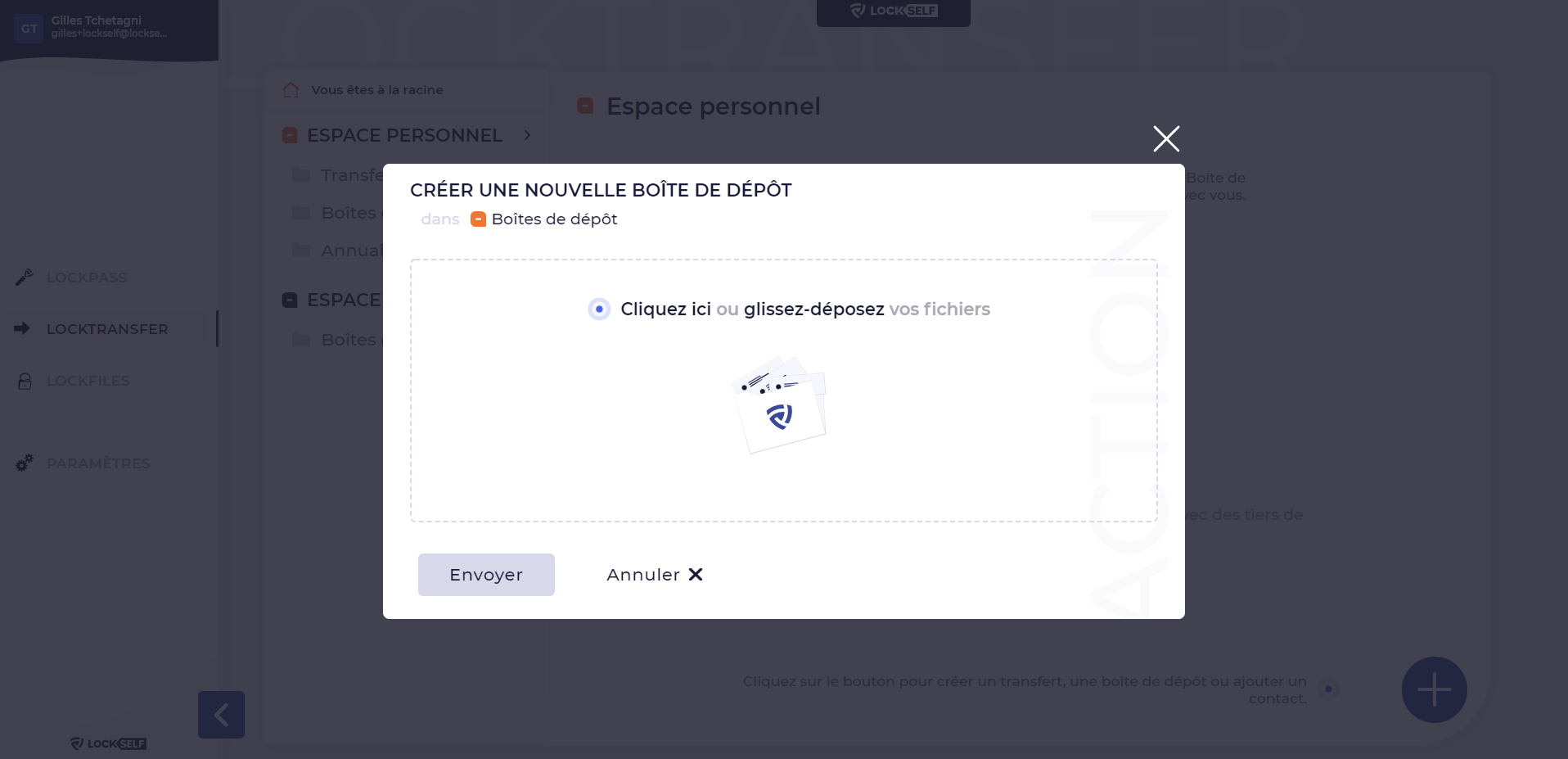Select the Annuaire folder in the tree
Viewport: 1568px width, 759px height.
pyautogui.click(x=337, y=251)
